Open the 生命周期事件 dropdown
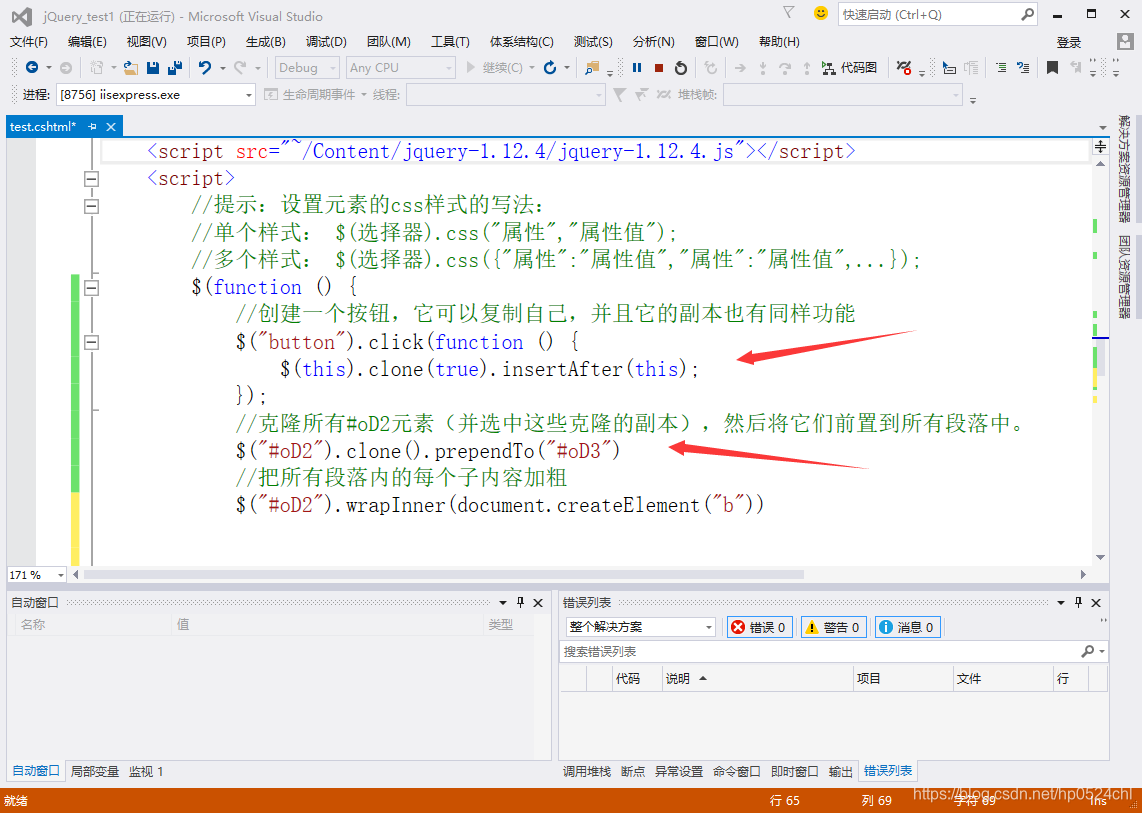Screen dimensions: 1142x813 point(315,95)
